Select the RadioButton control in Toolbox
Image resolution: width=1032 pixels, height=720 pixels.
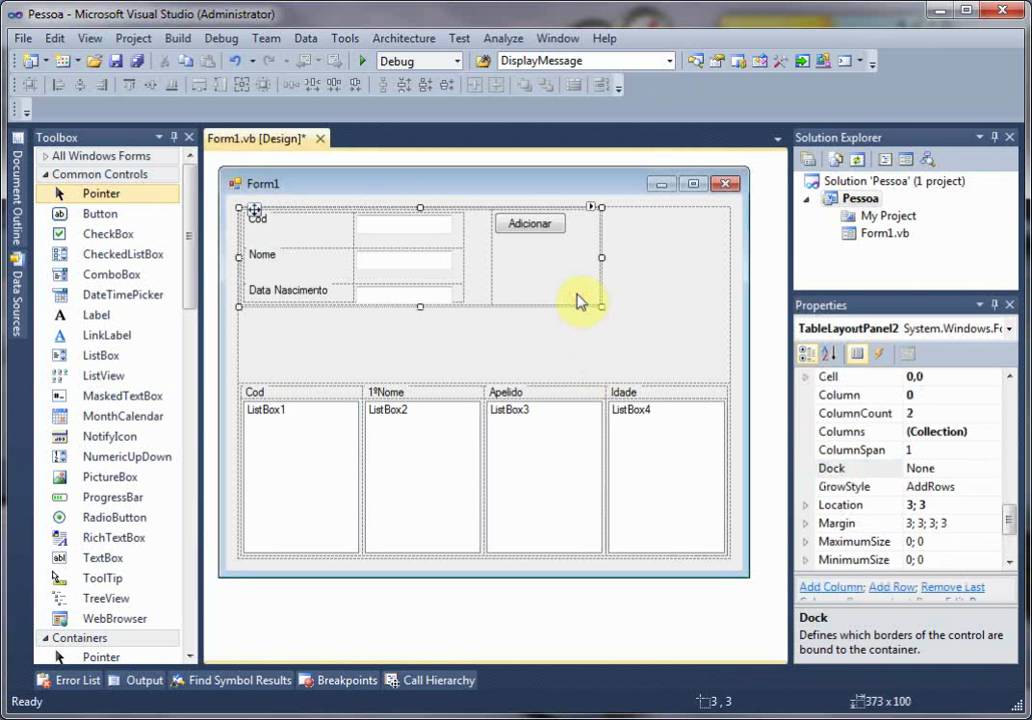tap(115, 517)
